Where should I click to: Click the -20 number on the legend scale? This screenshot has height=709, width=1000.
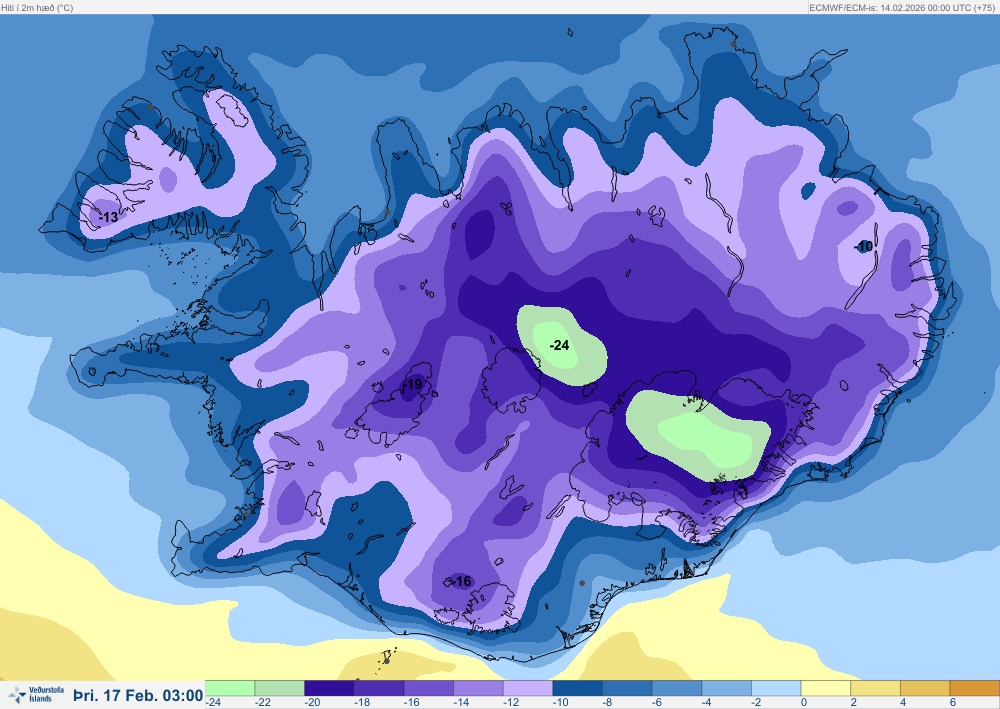[x=312, y=703]
